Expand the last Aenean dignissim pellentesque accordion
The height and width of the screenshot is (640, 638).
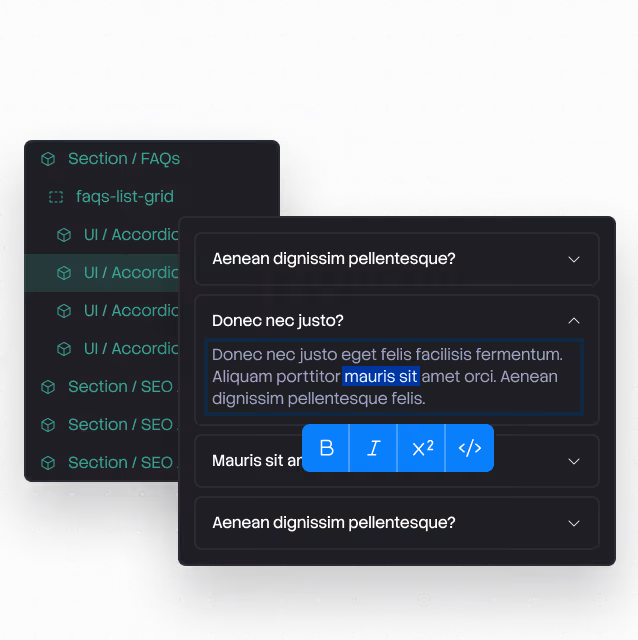click(574, 523)
